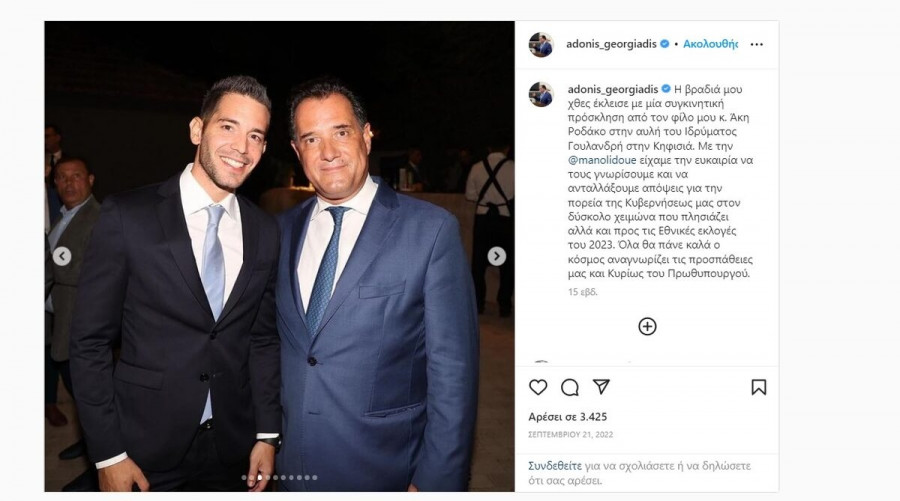This screenshot has width=900, height=501.
Task: Open the three-dots more options menu
Action: tap(757, 44)
